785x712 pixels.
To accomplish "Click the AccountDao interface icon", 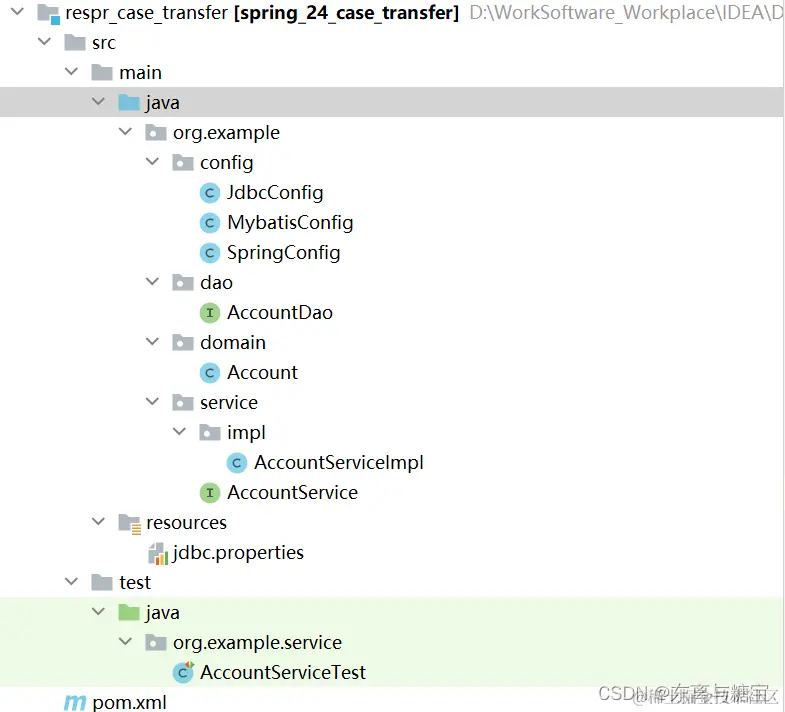I will (x=210, y=313).
